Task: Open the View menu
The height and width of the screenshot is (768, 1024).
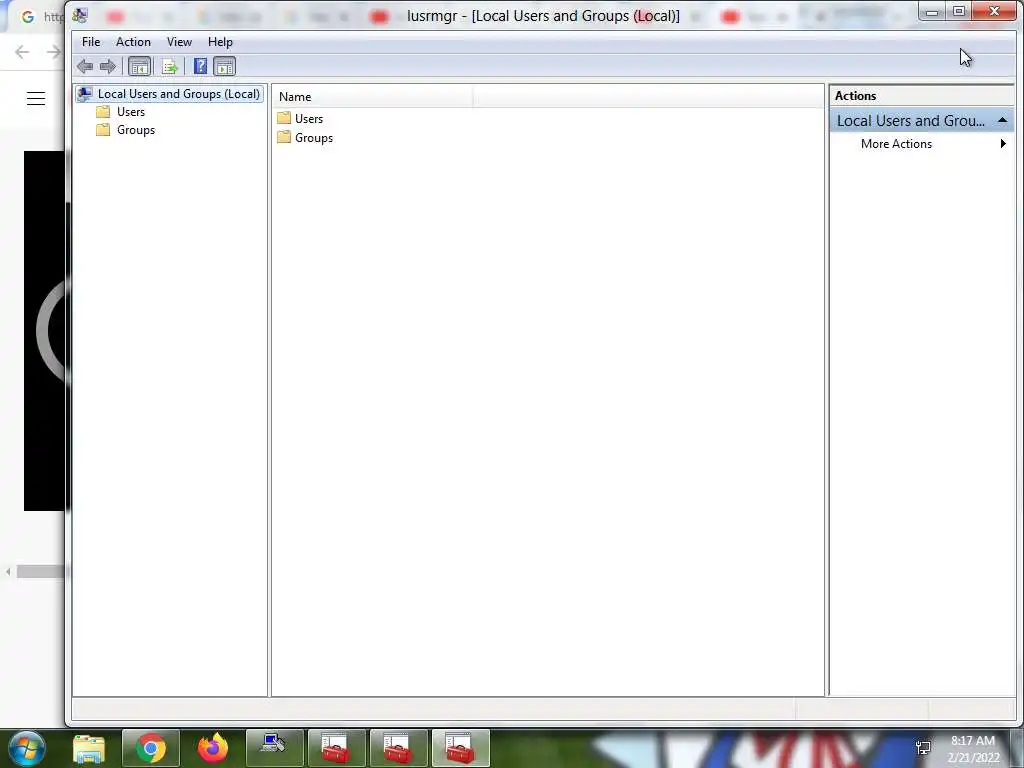Action: pyautogui.click(x=179, y=42)
